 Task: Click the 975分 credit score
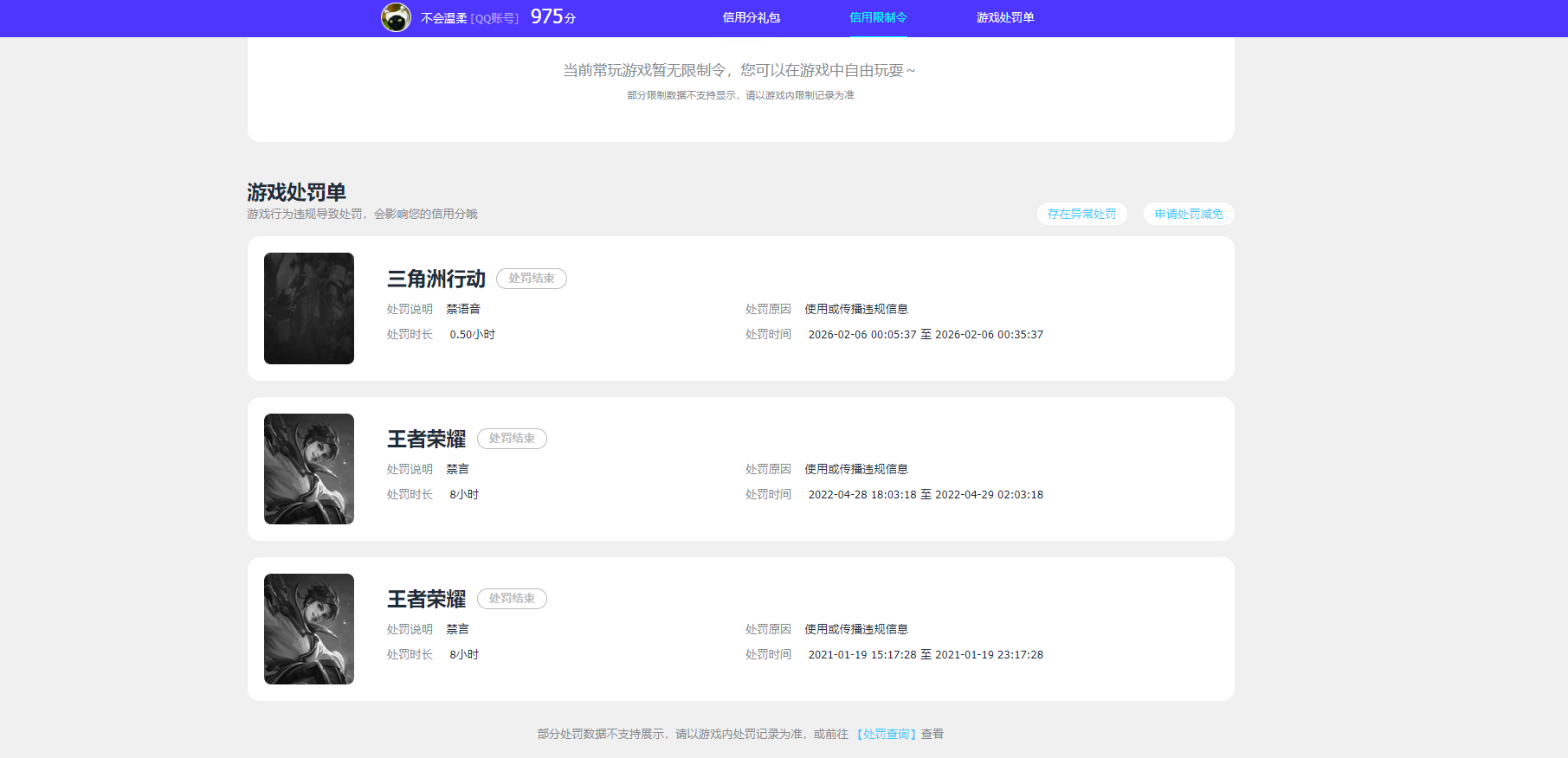click(x=553, y=17)
